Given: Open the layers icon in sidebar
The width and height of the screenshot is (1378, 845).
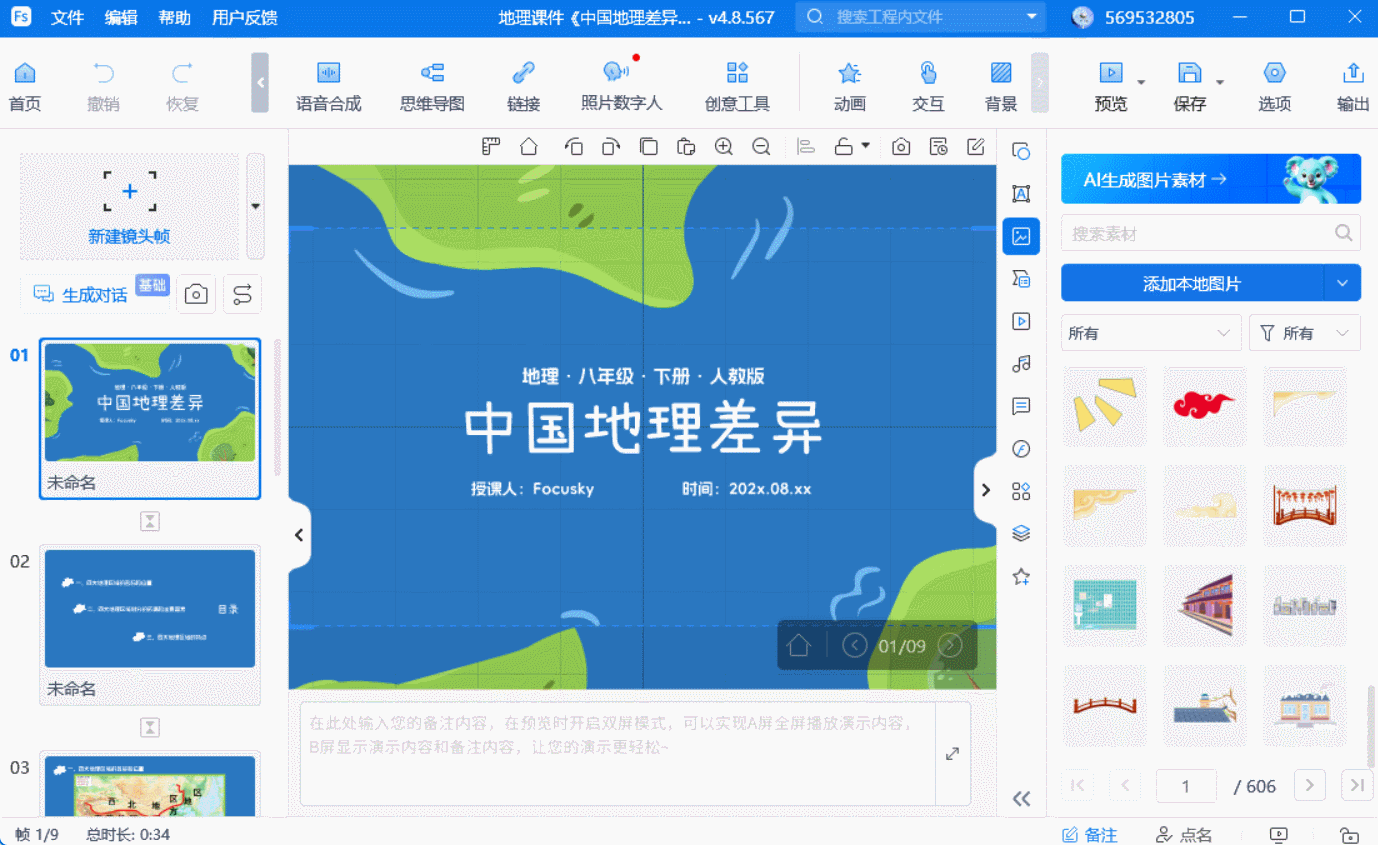Looking at the screenshot, I should pos(1021,534).
